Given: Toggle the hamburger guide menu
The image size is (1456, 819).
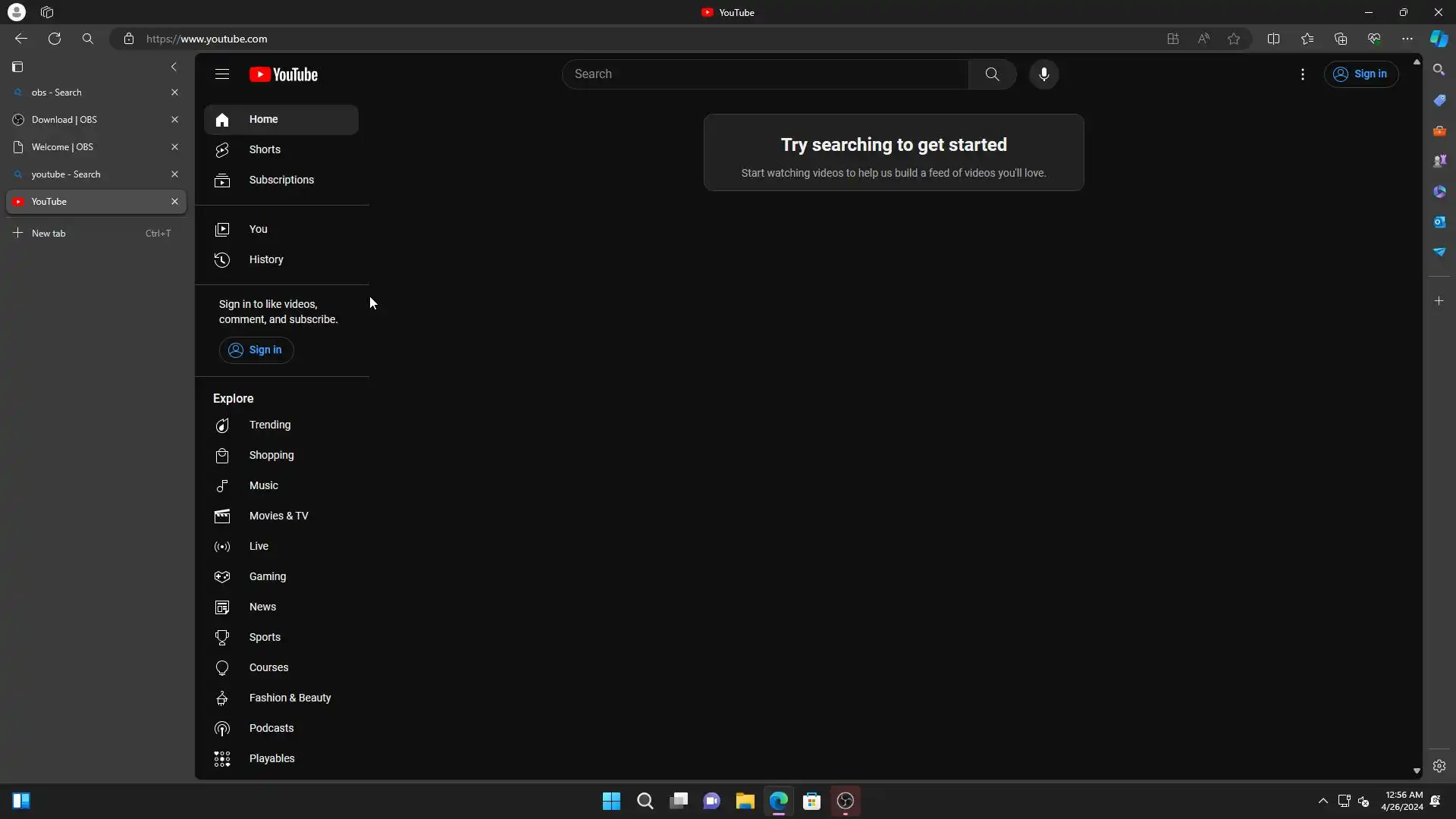Looking at the screenshot, I should tap(221, 74).
